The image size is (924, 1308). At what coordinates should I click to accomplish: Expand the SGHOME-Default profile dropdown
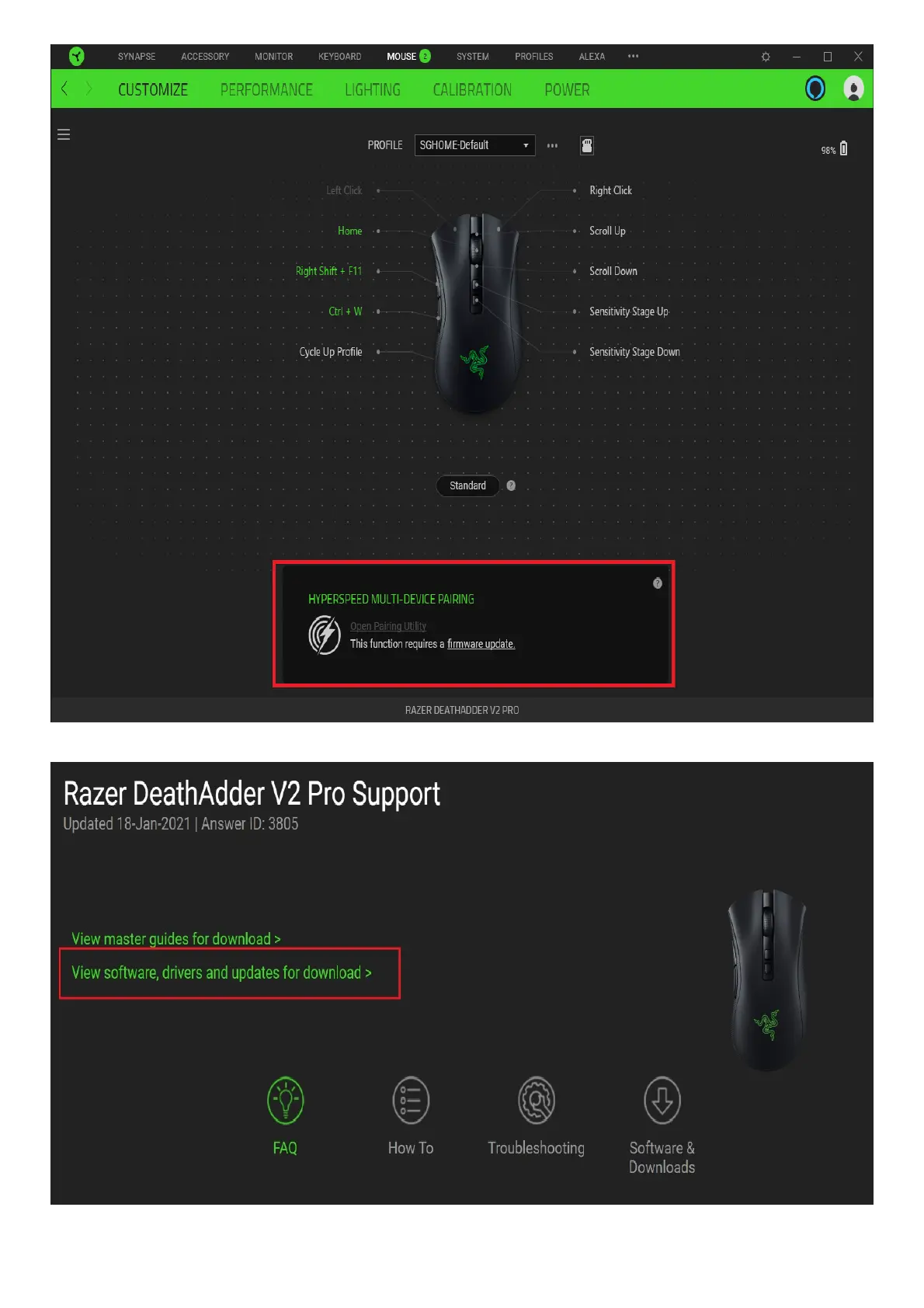click(474, 145)
